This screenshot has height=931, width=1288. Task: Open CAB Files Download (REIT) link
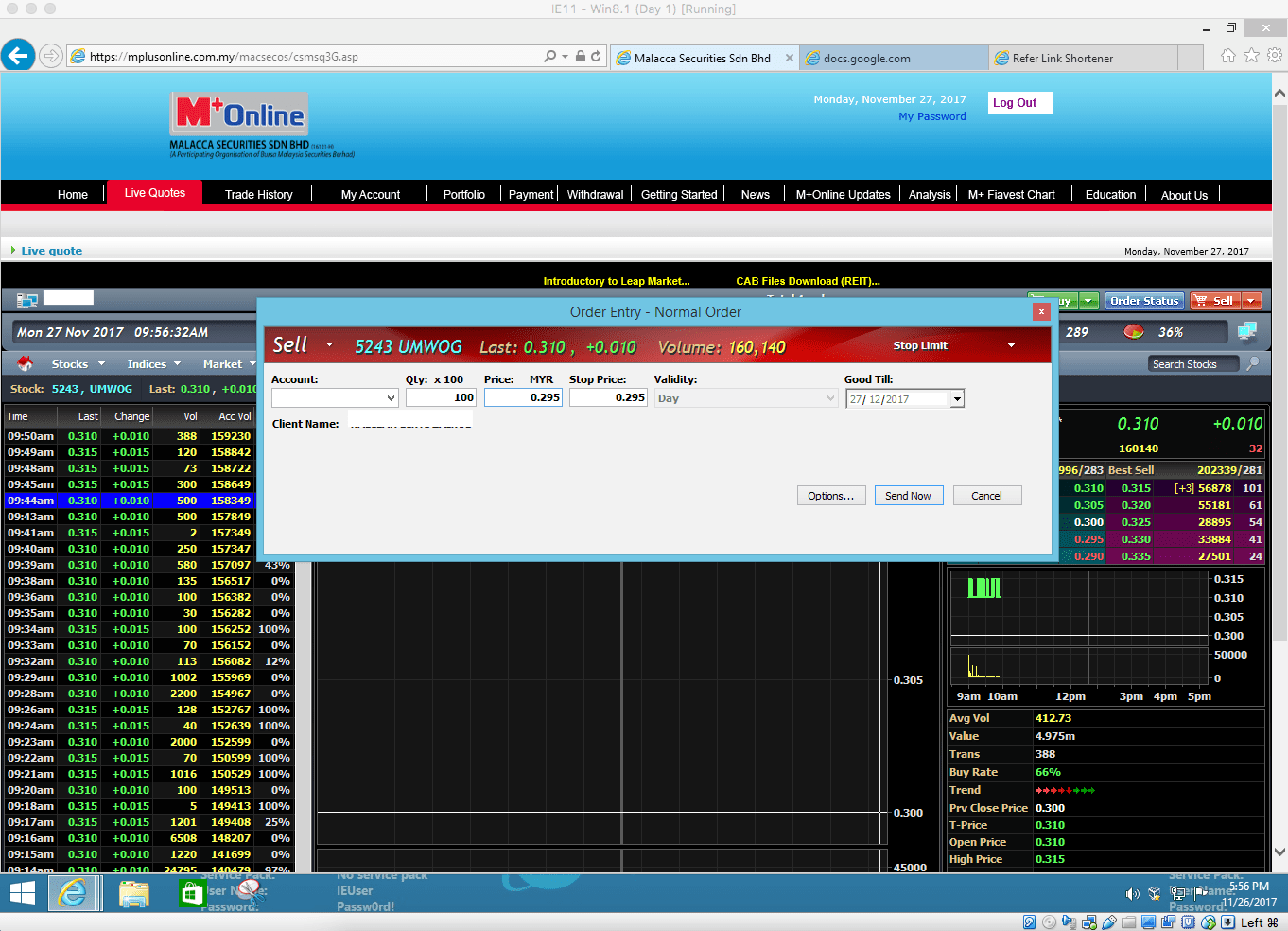(x=808, y=281)
